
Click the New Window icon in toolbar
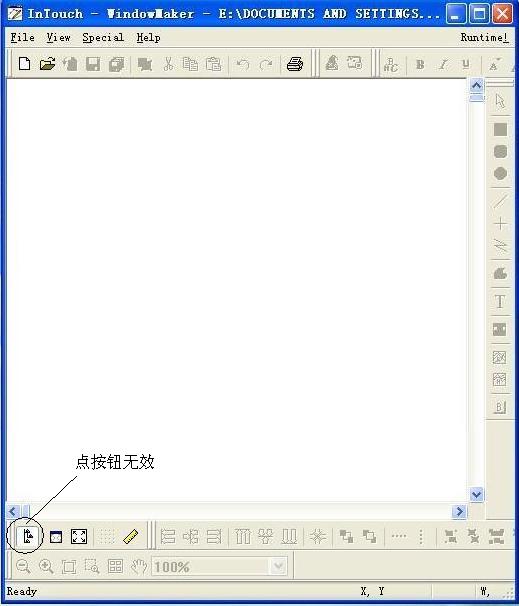coord(25,63)
